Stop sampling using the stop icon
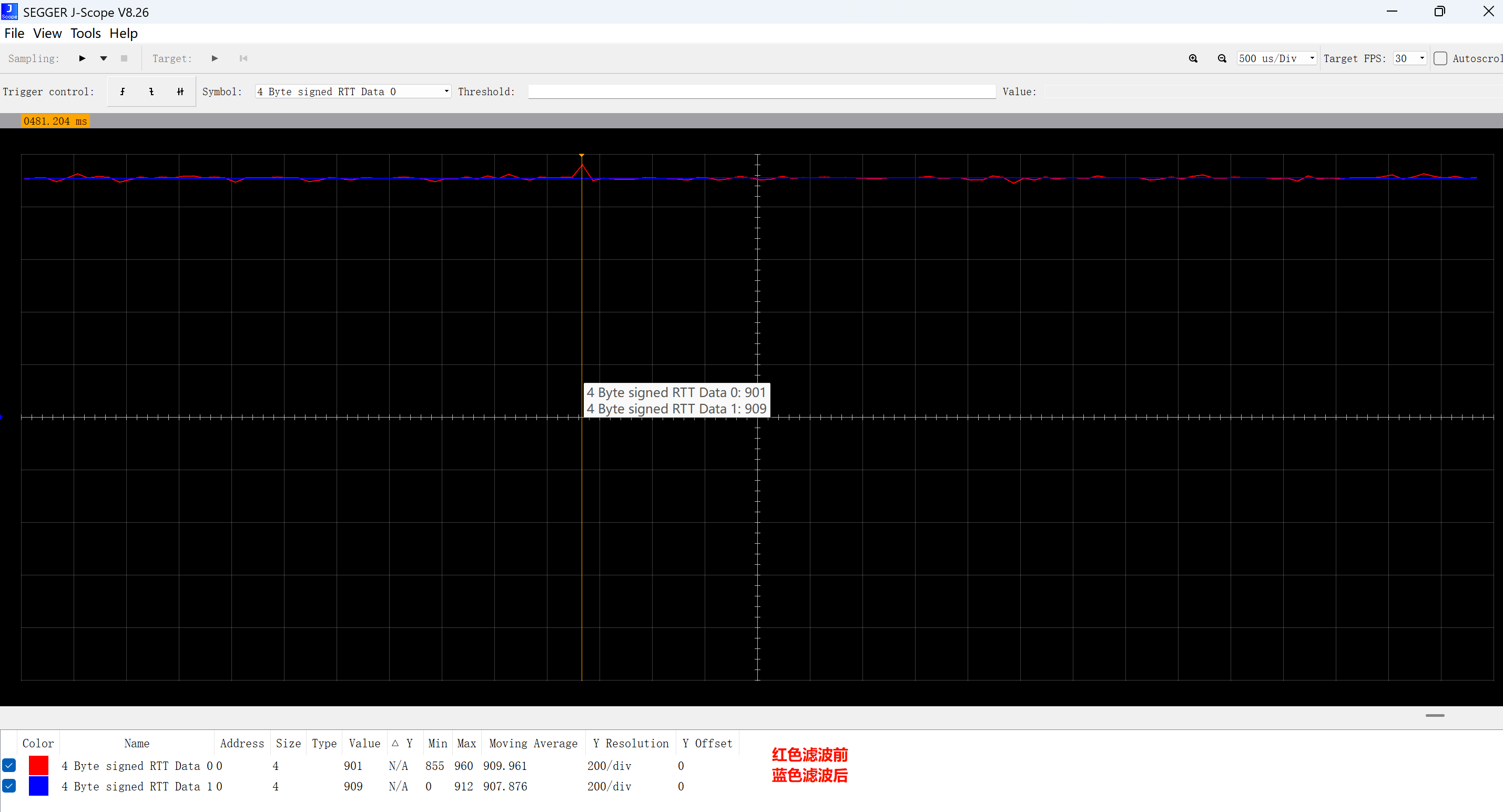This screenshot has height=812, width=1503. [124, 58]
